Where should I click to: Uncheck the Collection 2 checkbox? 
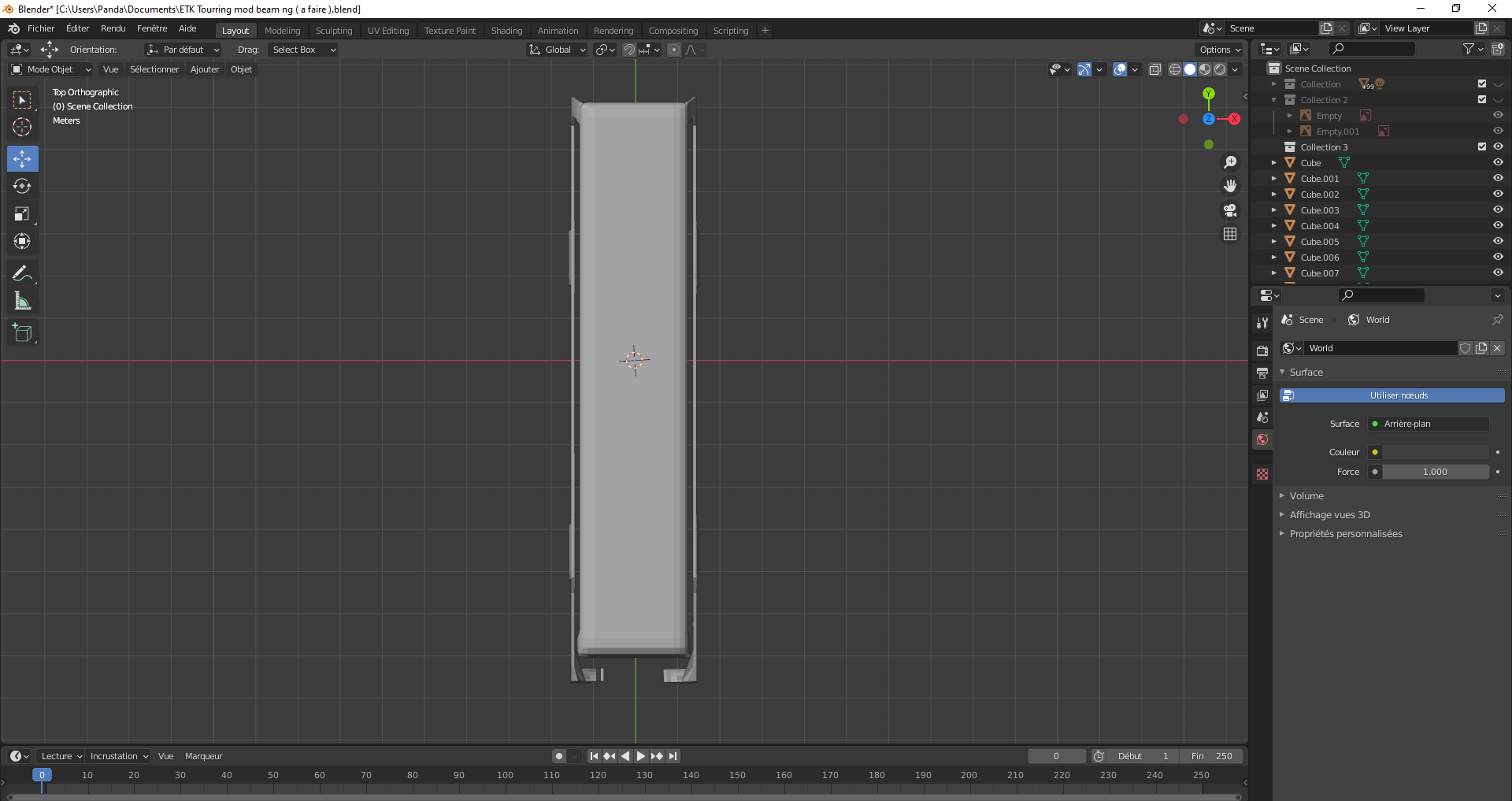(1482, 100)
